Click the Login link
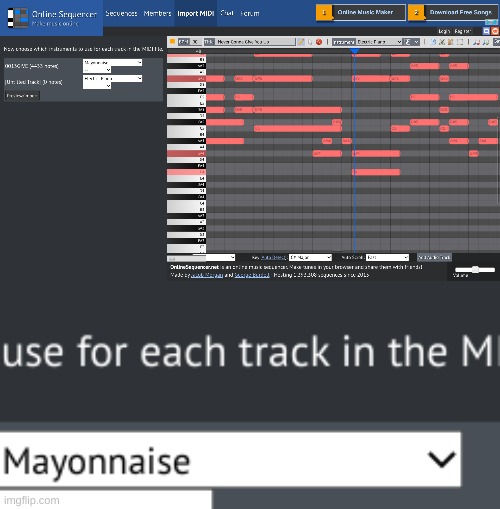 (x=444, y=31)
